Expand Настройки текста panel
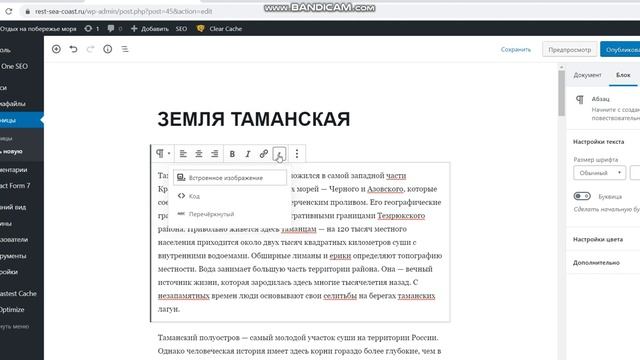The image size is (640, 360). (598, 142)
